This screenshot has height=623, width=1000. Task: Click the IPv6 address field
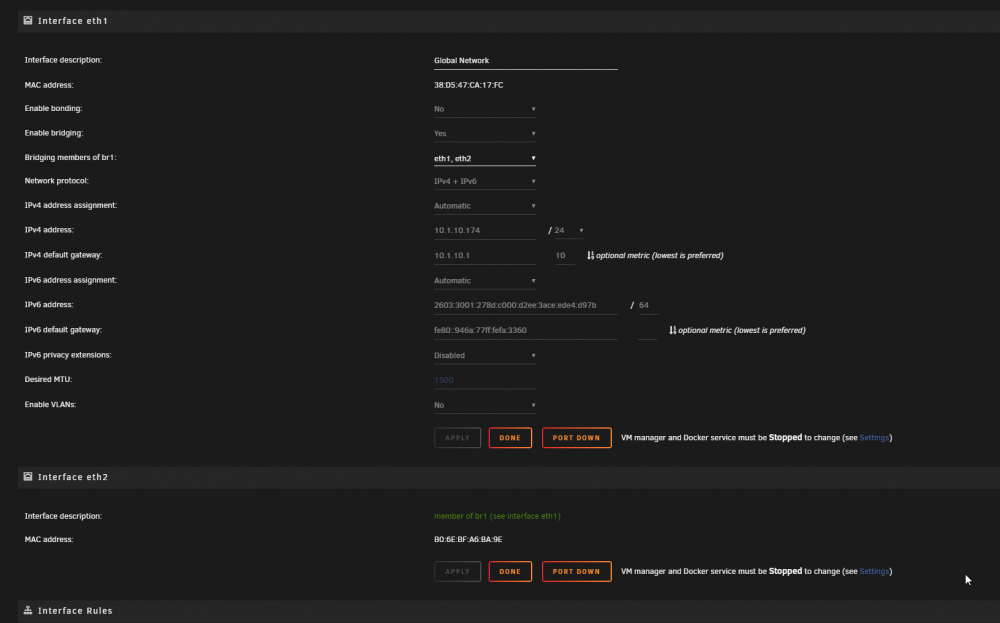pos(526,305)
